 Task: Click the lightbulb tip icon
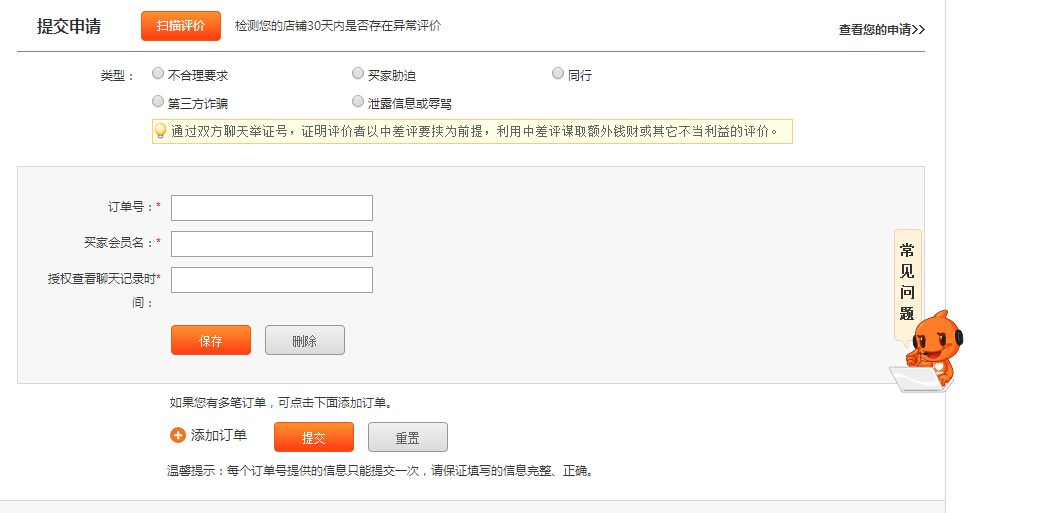click(x=160, y=131)
